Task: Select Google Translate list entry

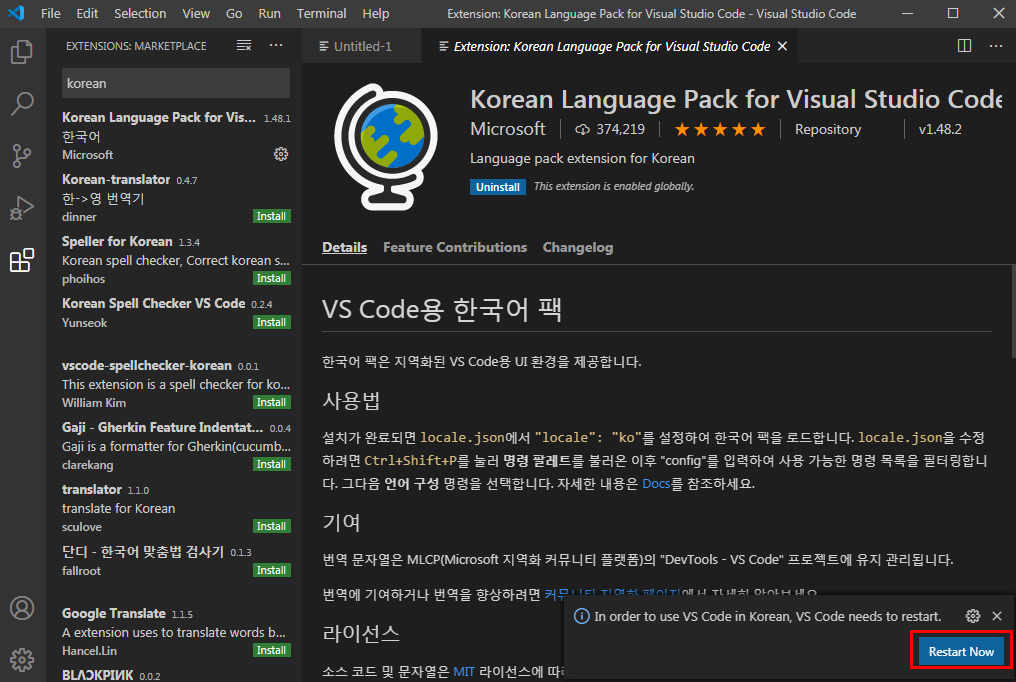Action: point(174,632)
